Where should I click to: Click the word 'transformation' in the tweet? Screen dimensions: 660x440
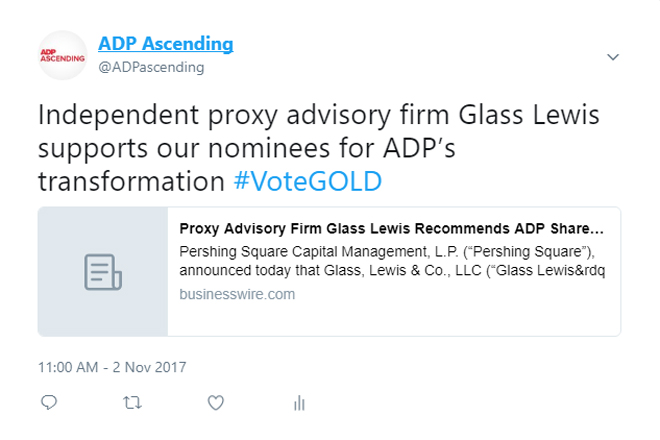tap(130, 182)
